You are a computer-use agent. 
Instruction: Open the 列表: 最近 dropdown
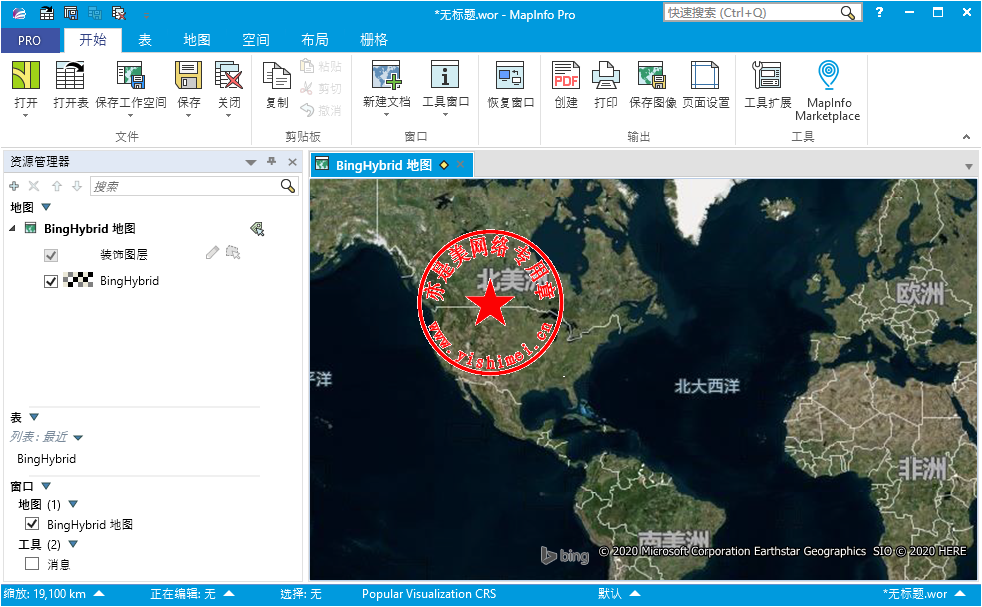[78, 437]
